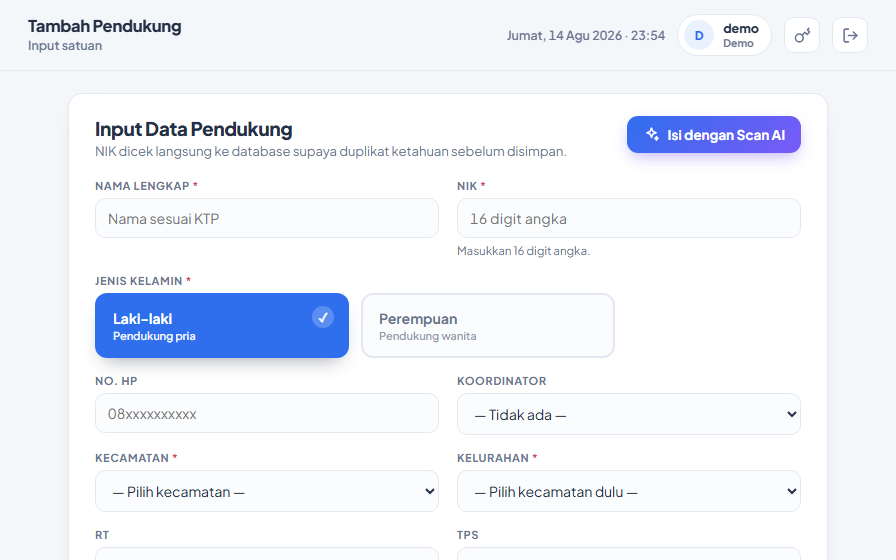896x560 pixels.
Task: Click the sparkle icon on Scan AI button
Action: [x=652, y=134]
